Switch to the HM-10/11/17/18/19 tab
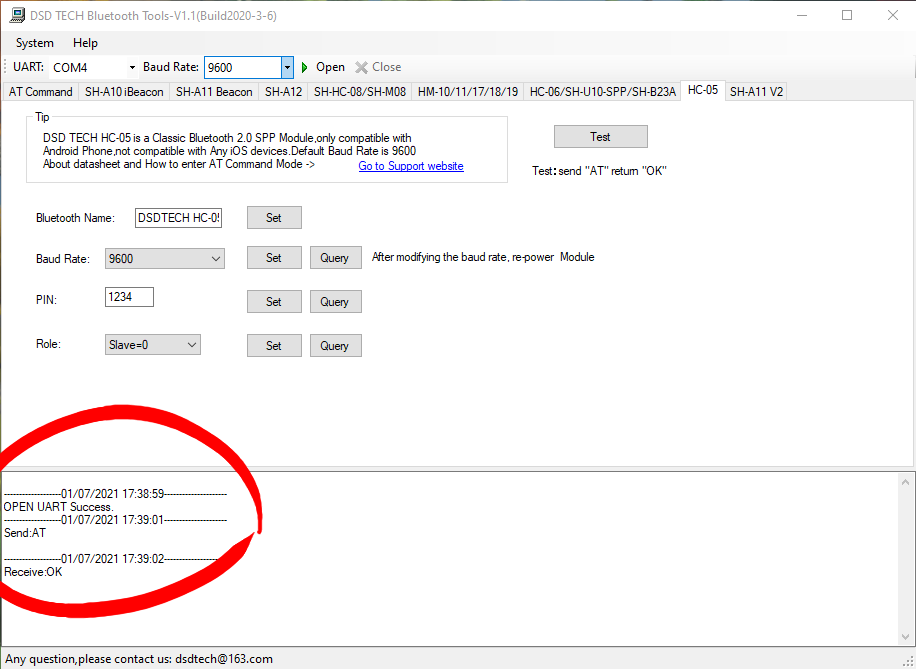The height and width of the screenshot is (669, 916). pos(468,92)
